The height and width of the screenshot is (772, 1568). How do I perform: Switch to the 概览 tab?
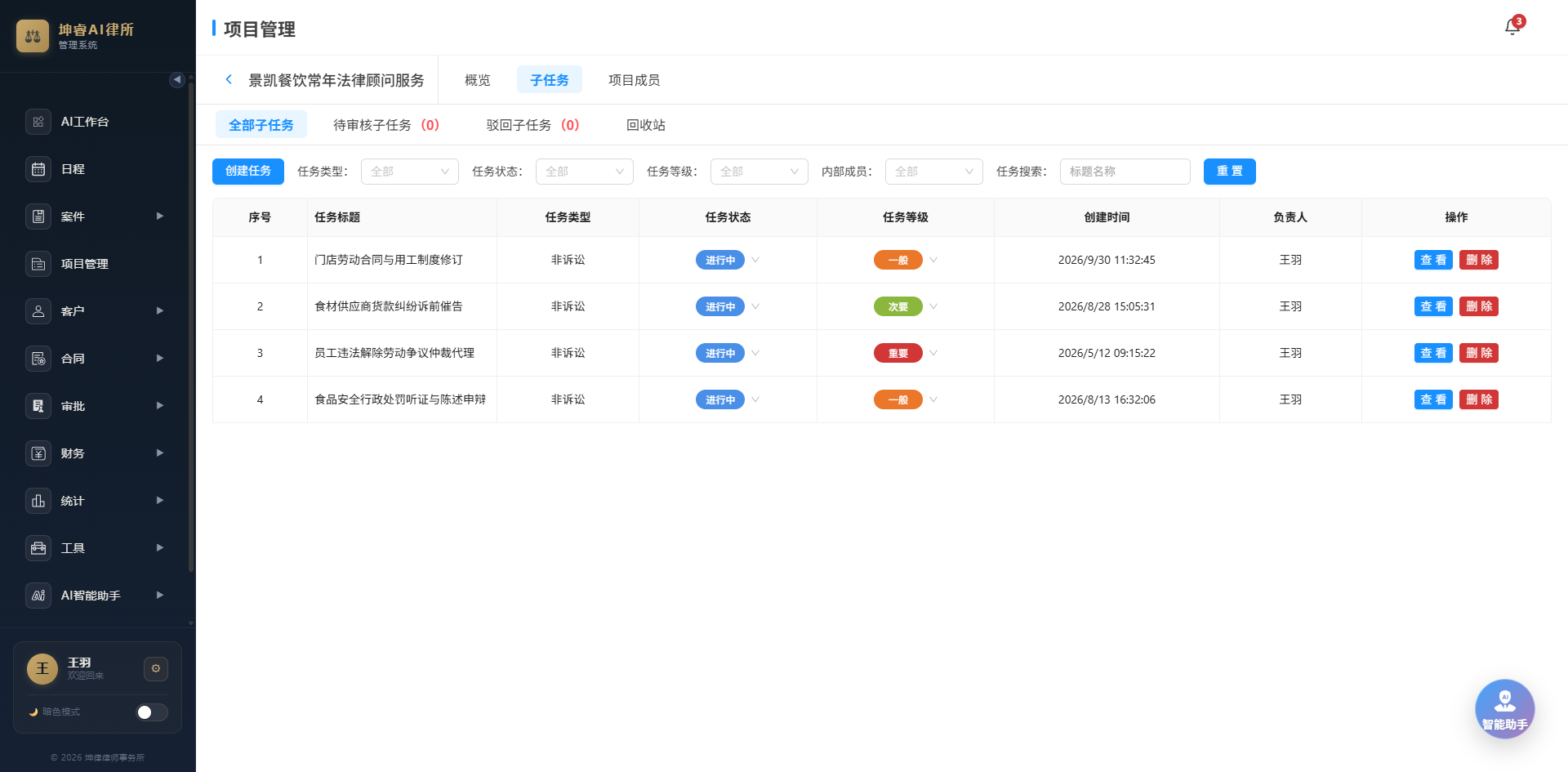pos(478,80)
